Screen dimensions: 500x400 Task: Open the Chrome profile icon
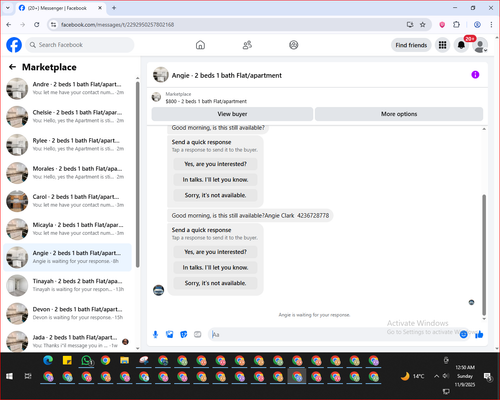click(477, 25)
